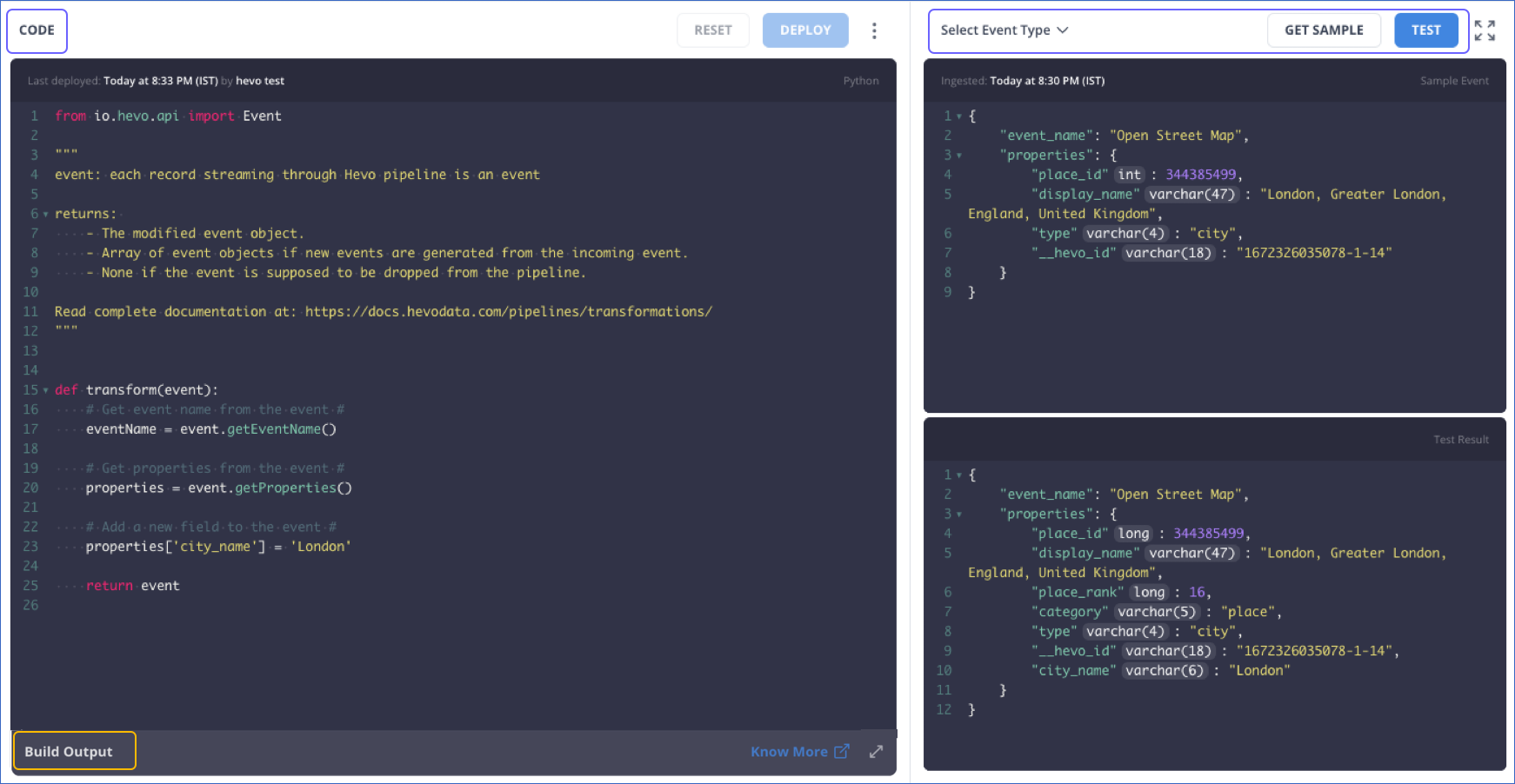This screenshot has height=784, width=1515.
Task: Click the RESET button
Action: [713, 30]
